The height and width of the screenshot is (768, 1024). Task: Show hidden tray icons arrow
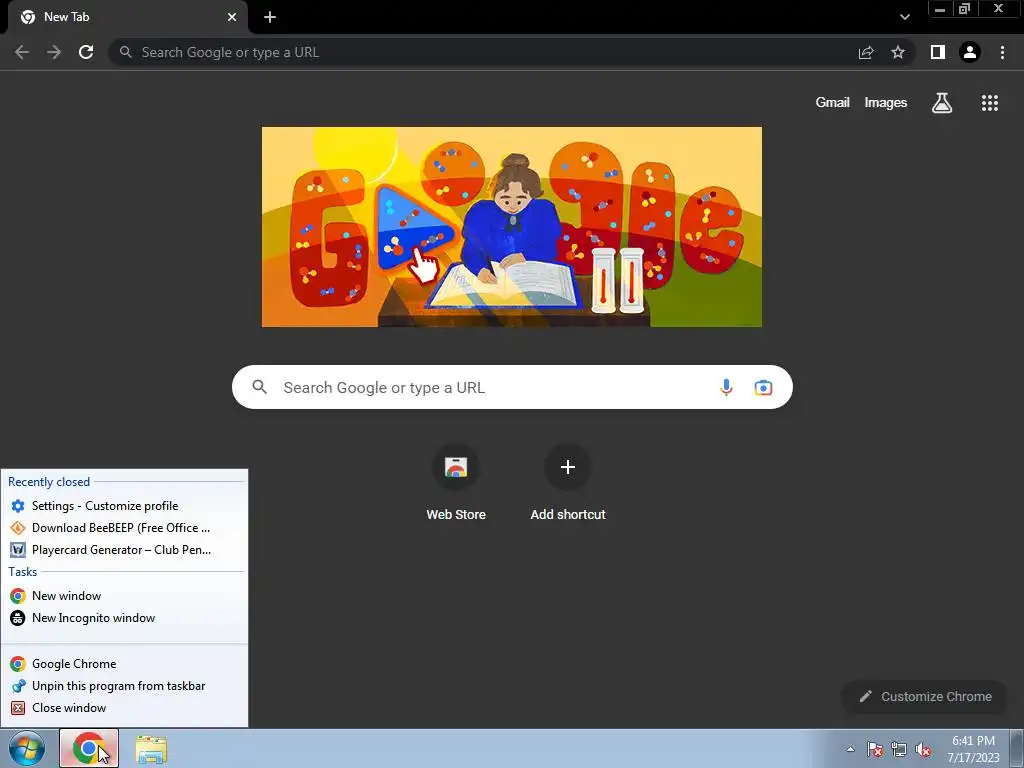point(850,749)
